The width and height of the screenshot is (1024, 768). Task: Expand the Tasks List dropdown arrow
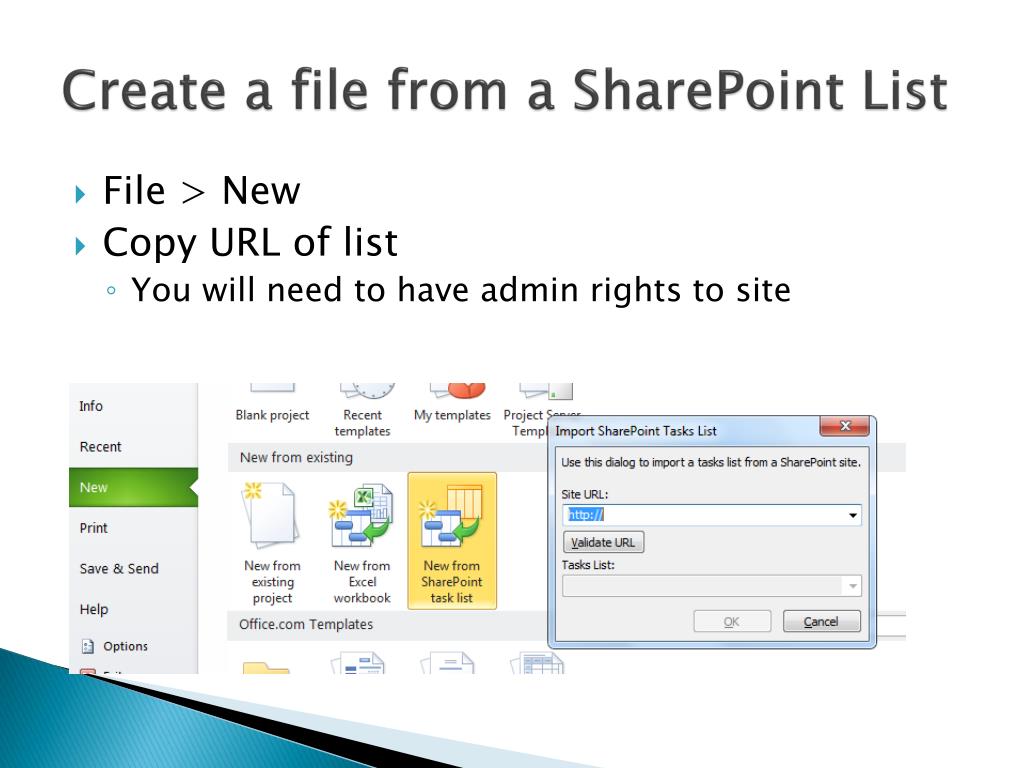tap(852, 586)
